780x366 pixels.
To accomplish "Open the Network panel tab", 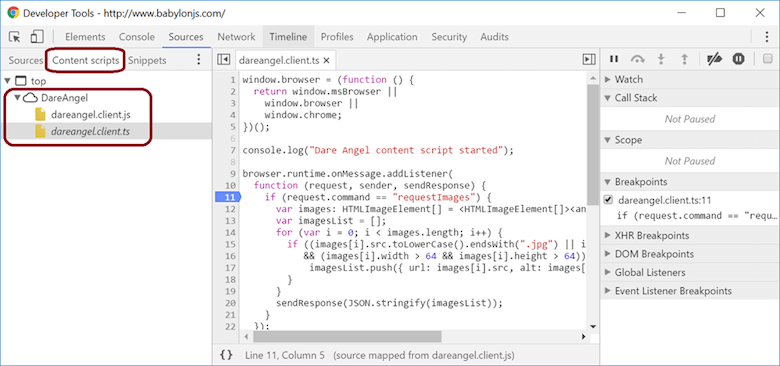I will click(x=236, y=37).
